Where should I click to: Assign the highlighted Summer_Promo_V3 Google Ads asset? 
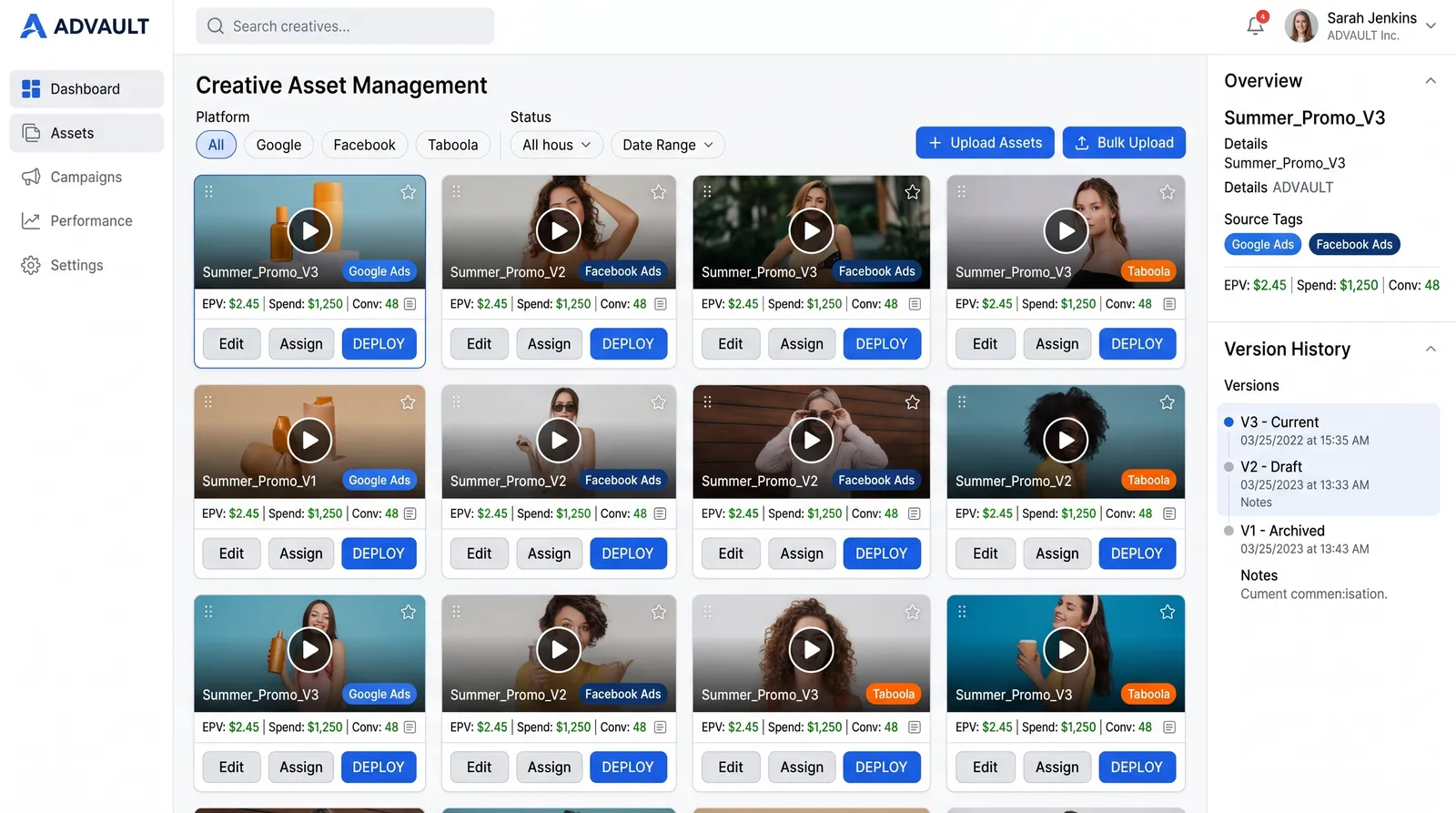tap(301, 344)
